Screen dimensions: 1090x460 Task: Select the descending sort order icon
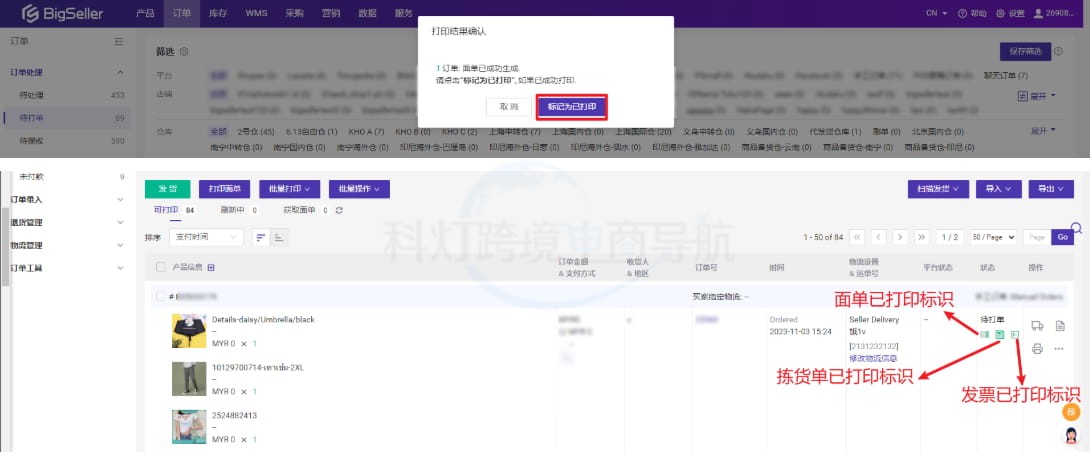pos(261,237)
